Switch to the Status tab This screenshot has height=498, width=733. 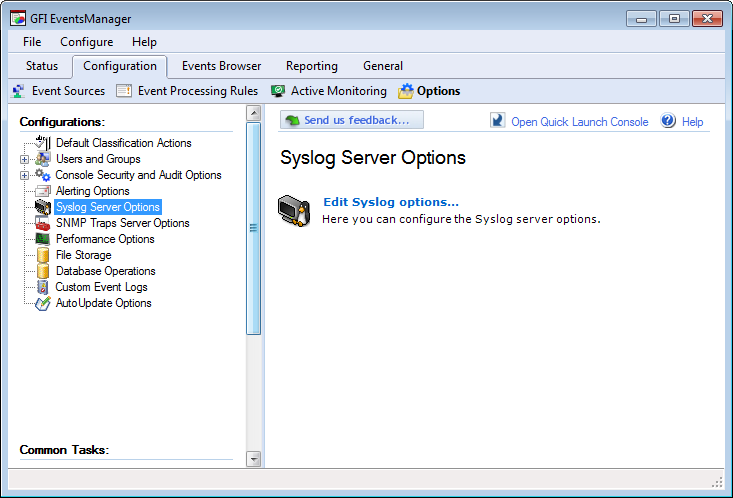[x=42, y=66]
